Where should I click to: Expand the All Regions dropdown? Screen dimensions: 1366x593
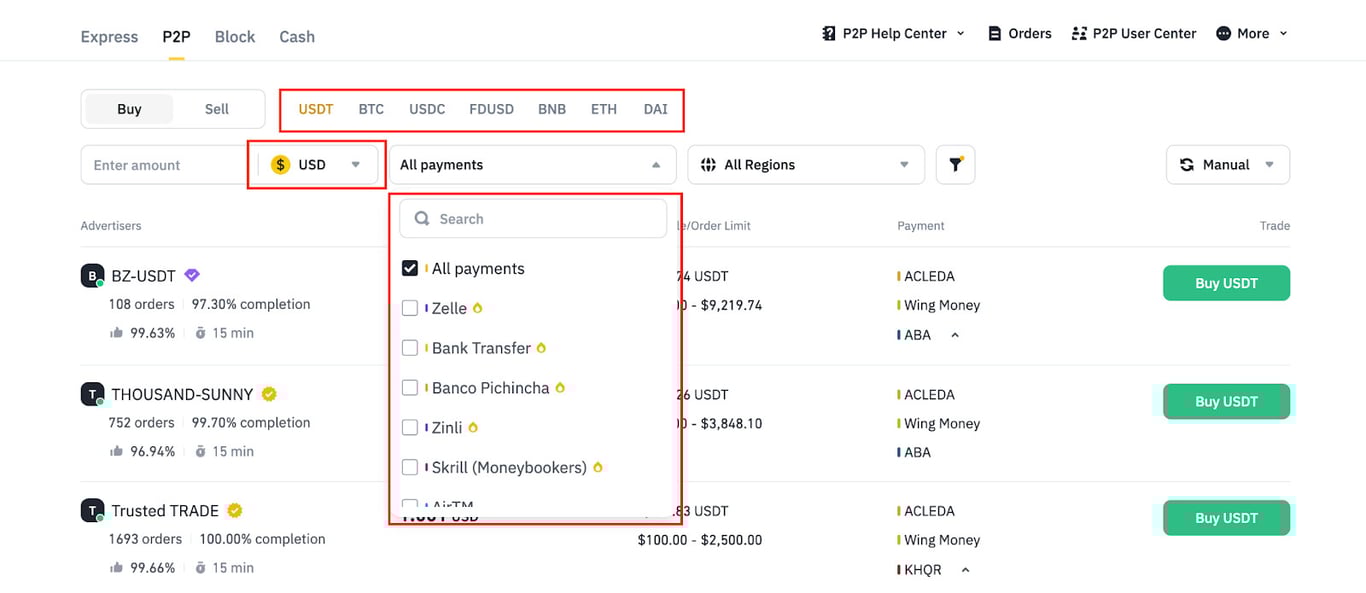point(806,164)
